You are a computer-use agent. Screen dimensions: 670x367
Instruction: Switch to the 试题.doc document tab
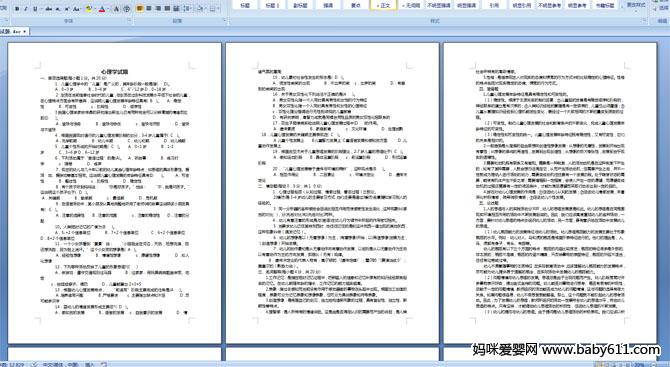pos(14,32)
